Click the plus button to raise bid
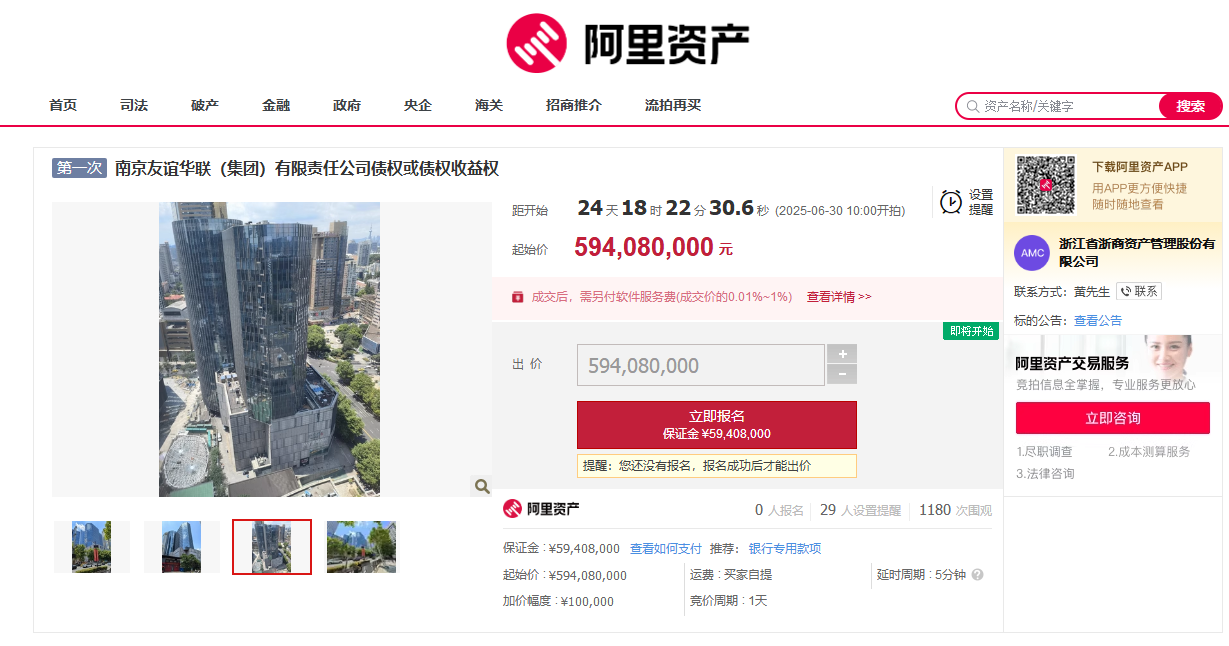This screenshot has height=646, width=1229. [x=842, y=354]
